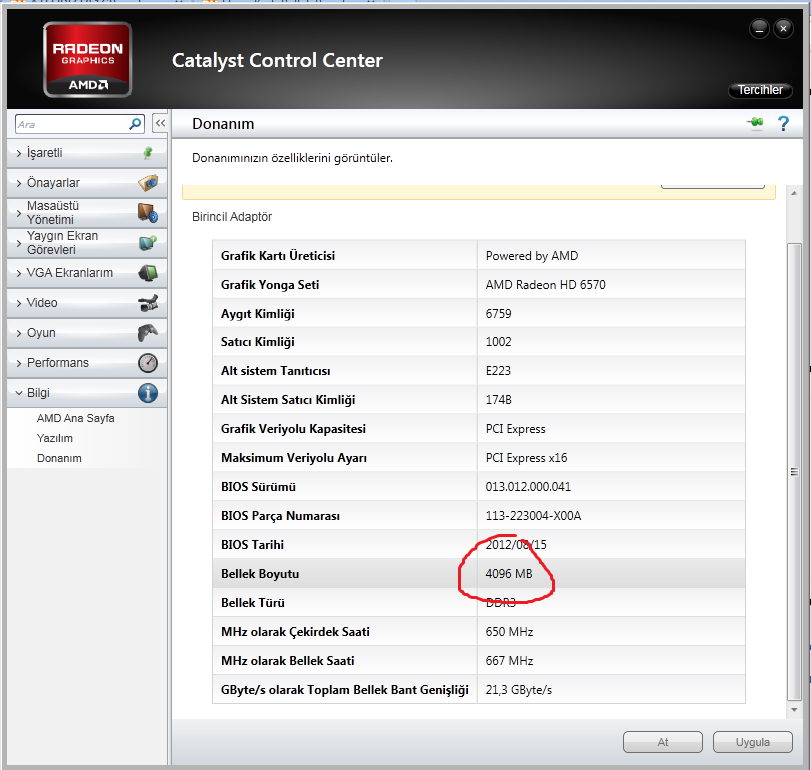The height and width of the screenshot is (770, 811).
Task: Select the BIOS Tarihi row label
Action: pyautogui.click(x=252, y=545)
